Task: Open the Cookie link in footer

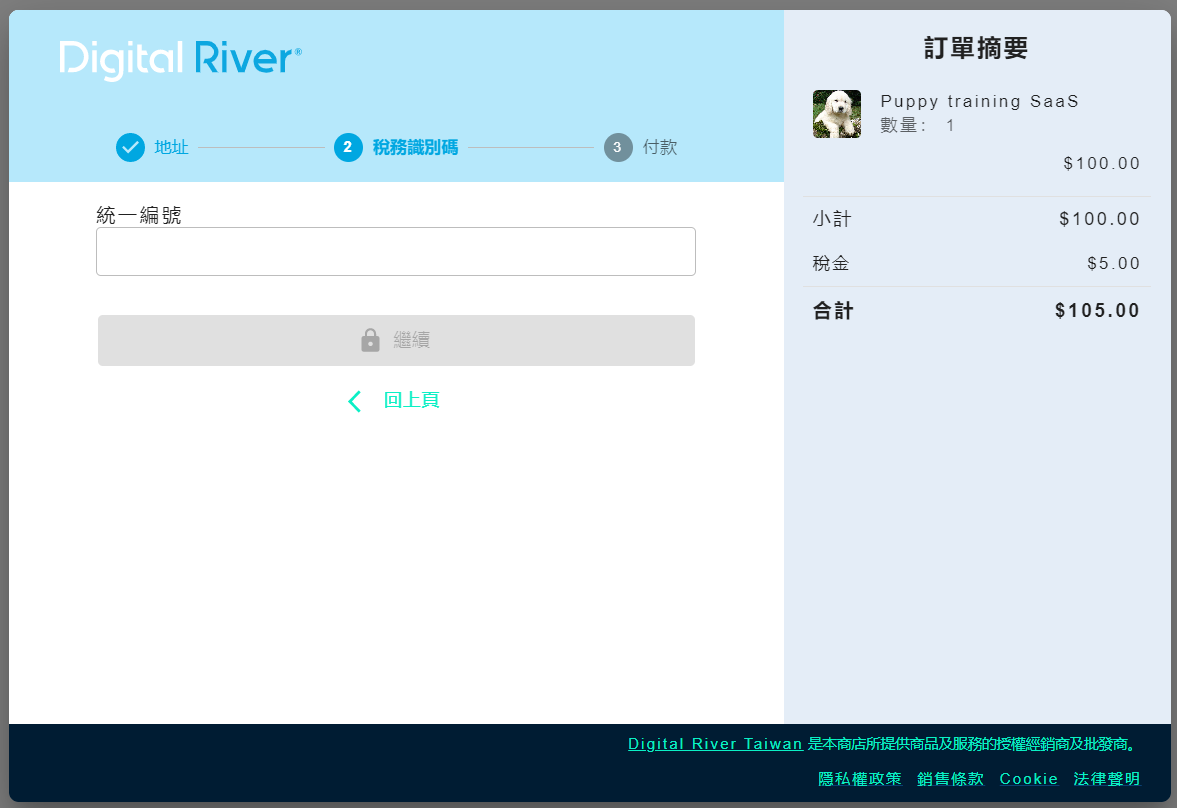Action: point(1028,778)
